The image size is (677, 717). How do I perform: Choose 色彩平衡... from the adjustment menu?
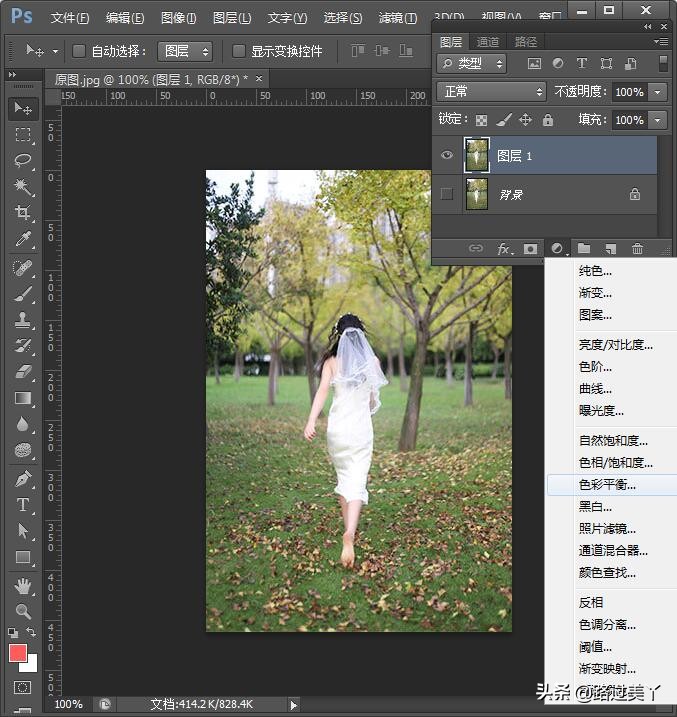pos(607,485)
